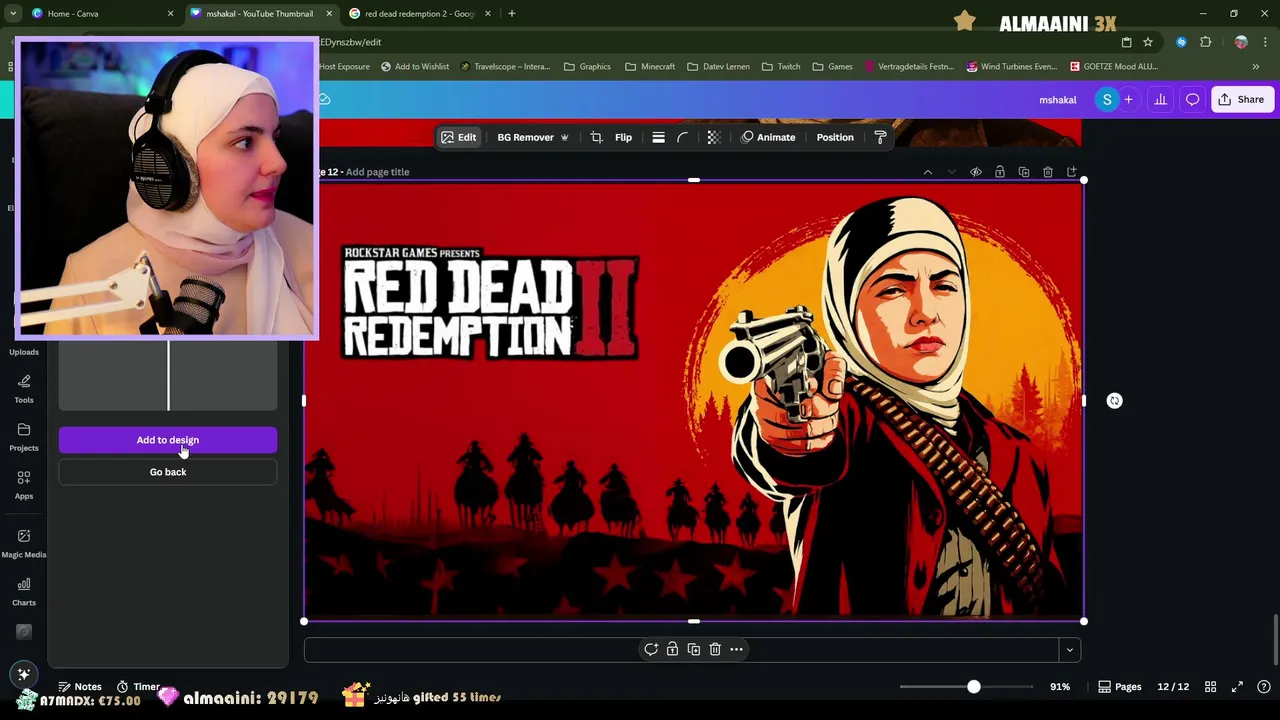Switch to red dead redemption 2 Google tab
Viewport: 1280px width, 720px height.
(x=419, y=14)
